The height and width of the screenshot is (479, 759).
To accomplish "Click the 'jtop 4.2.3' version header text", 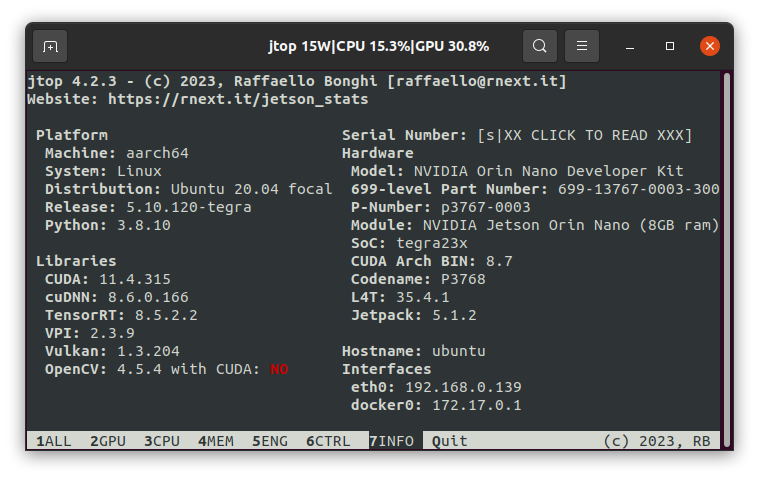I will pos(72,81).
